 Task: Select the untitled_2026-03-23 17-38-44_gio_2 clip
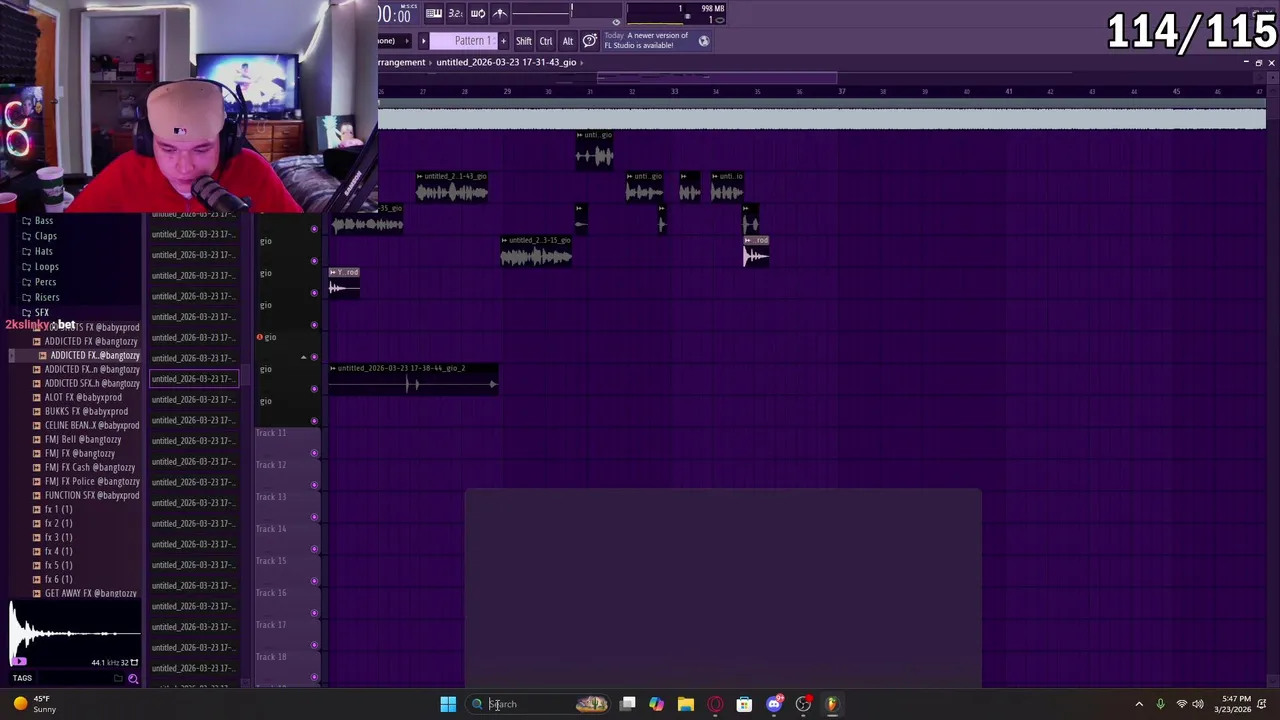click(x=412, y=379)
